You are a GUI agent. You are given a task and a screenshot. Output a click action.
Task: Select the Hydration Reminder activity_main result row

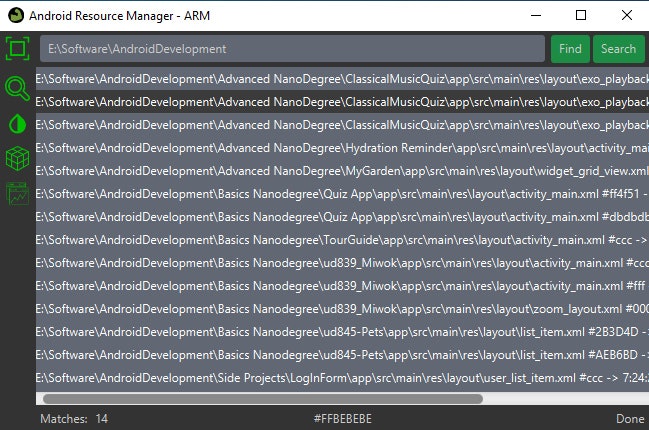point(342,148)
